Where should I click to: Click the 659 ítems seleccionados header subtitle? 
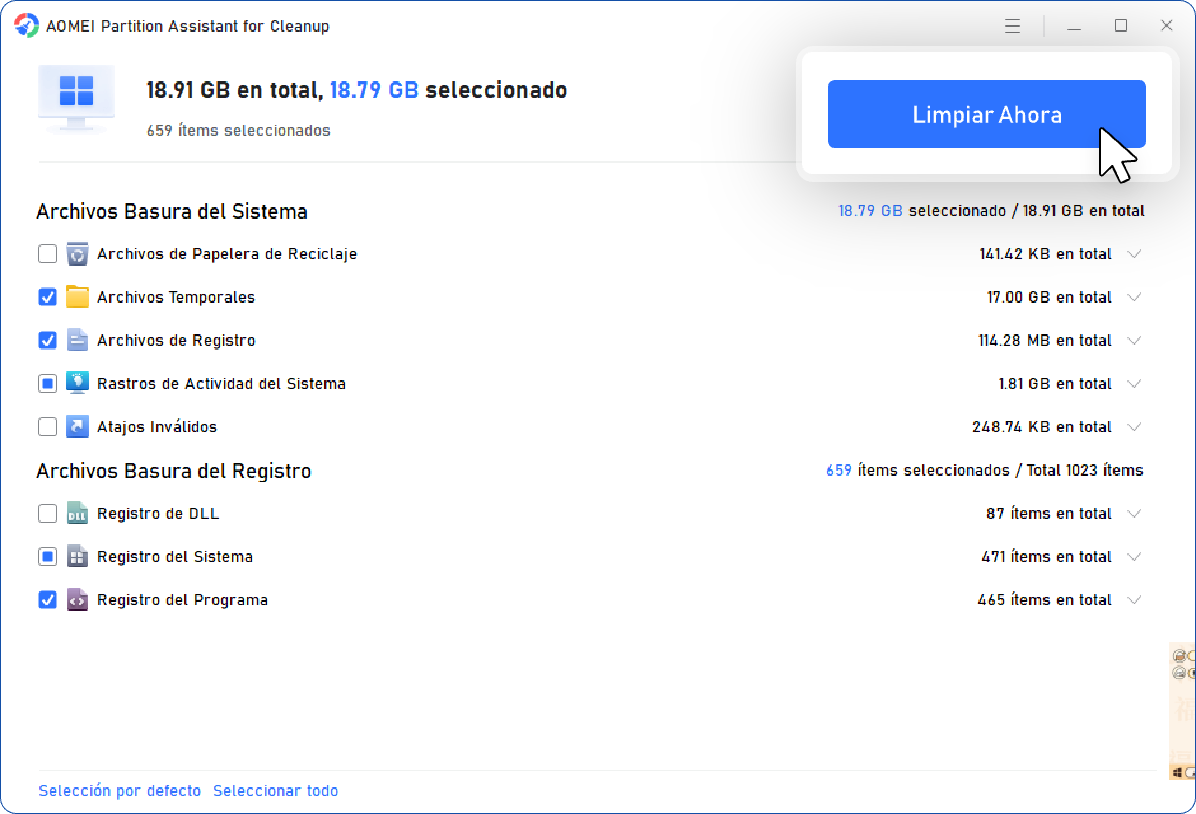pyautogui.click(x=239, y=130)
